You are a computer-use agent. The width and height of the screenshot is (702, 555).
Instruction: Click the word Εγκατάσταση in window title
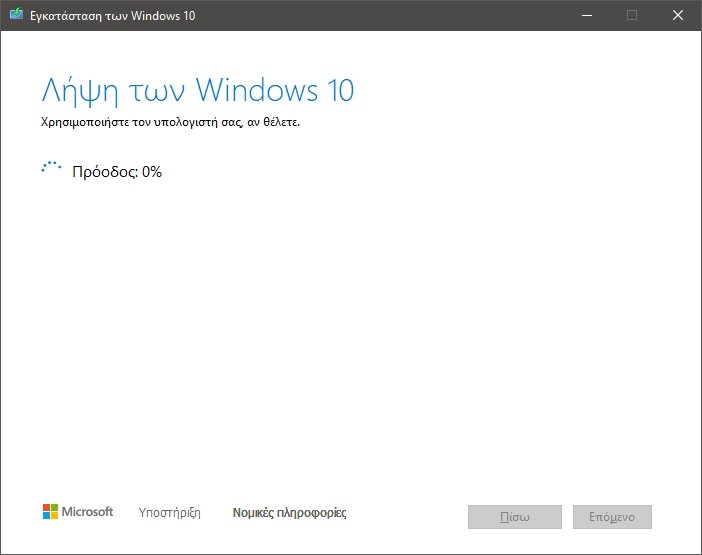[x=64, y=15]
